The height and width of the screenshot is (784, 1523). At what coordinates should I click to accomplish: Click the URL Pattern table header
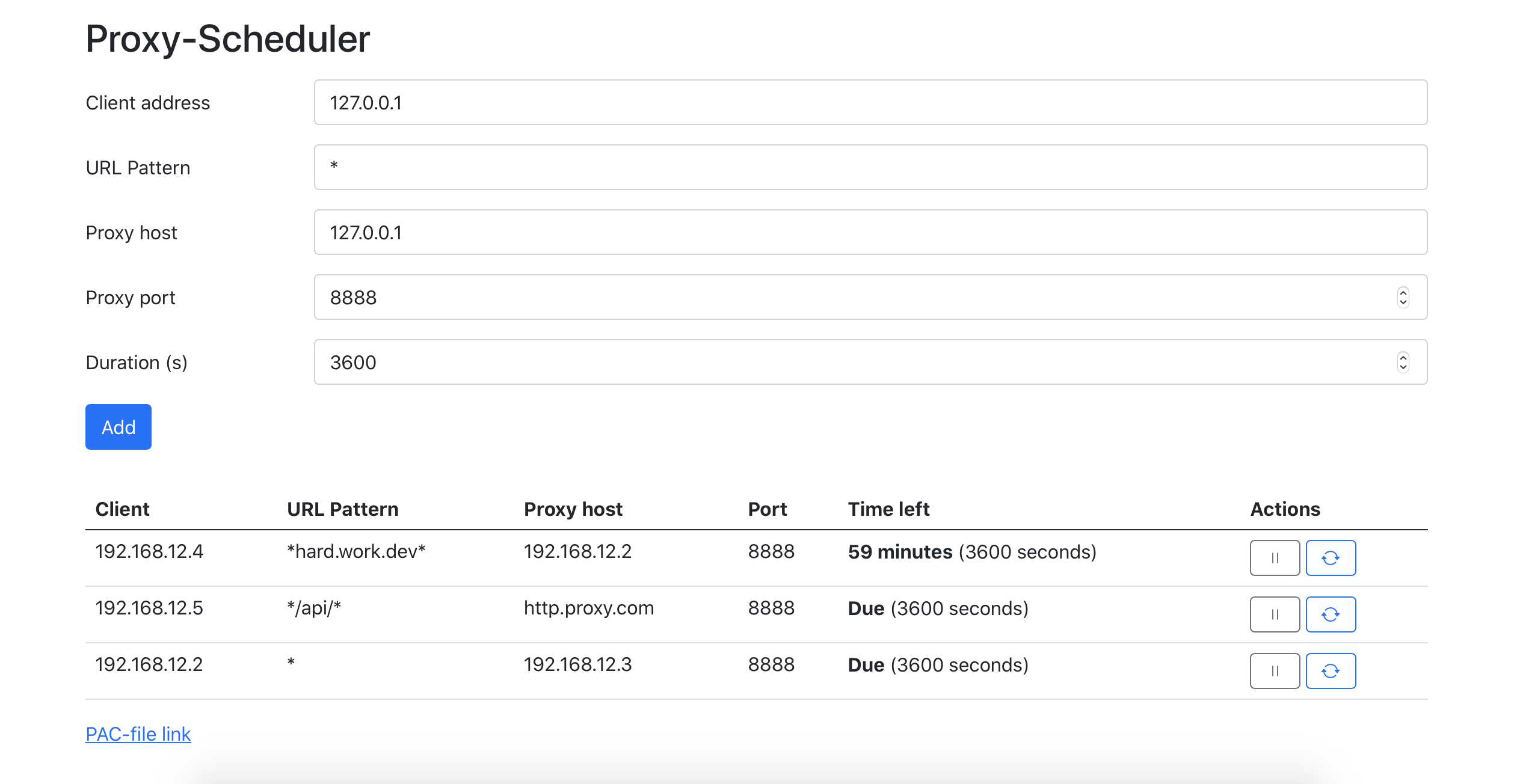click(342, 509)
